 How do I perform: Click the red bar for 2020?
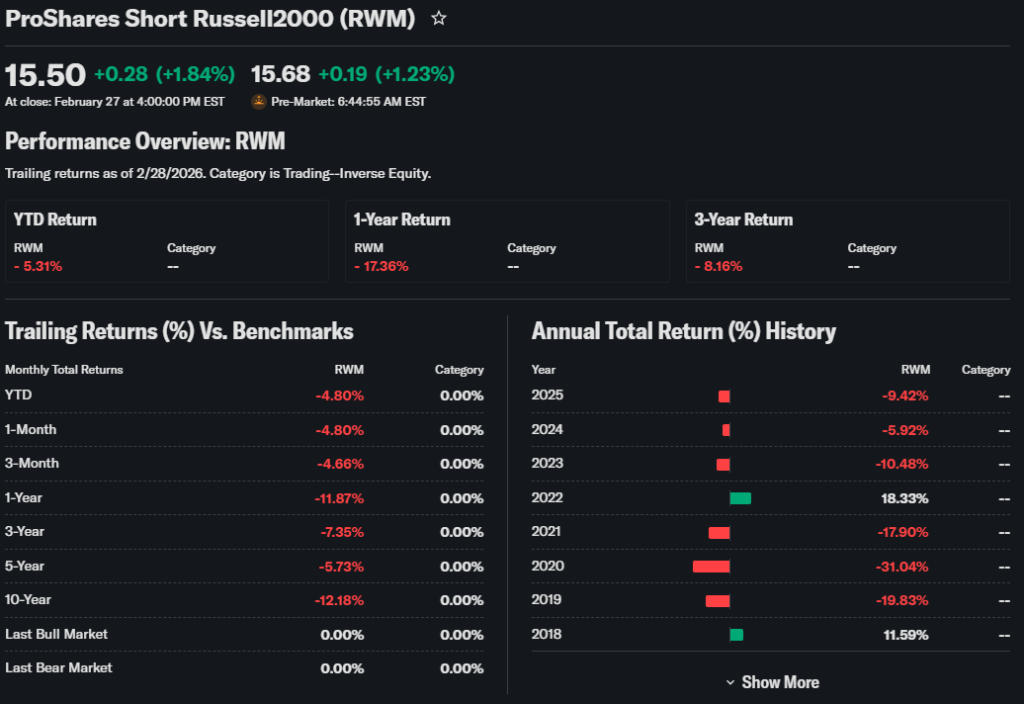coord(711,566)
